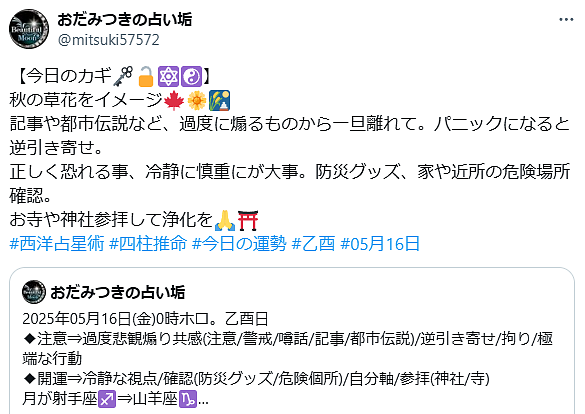Open the #今日の運勢 hashtag
The image size is (585, 414).
[239, 244]
